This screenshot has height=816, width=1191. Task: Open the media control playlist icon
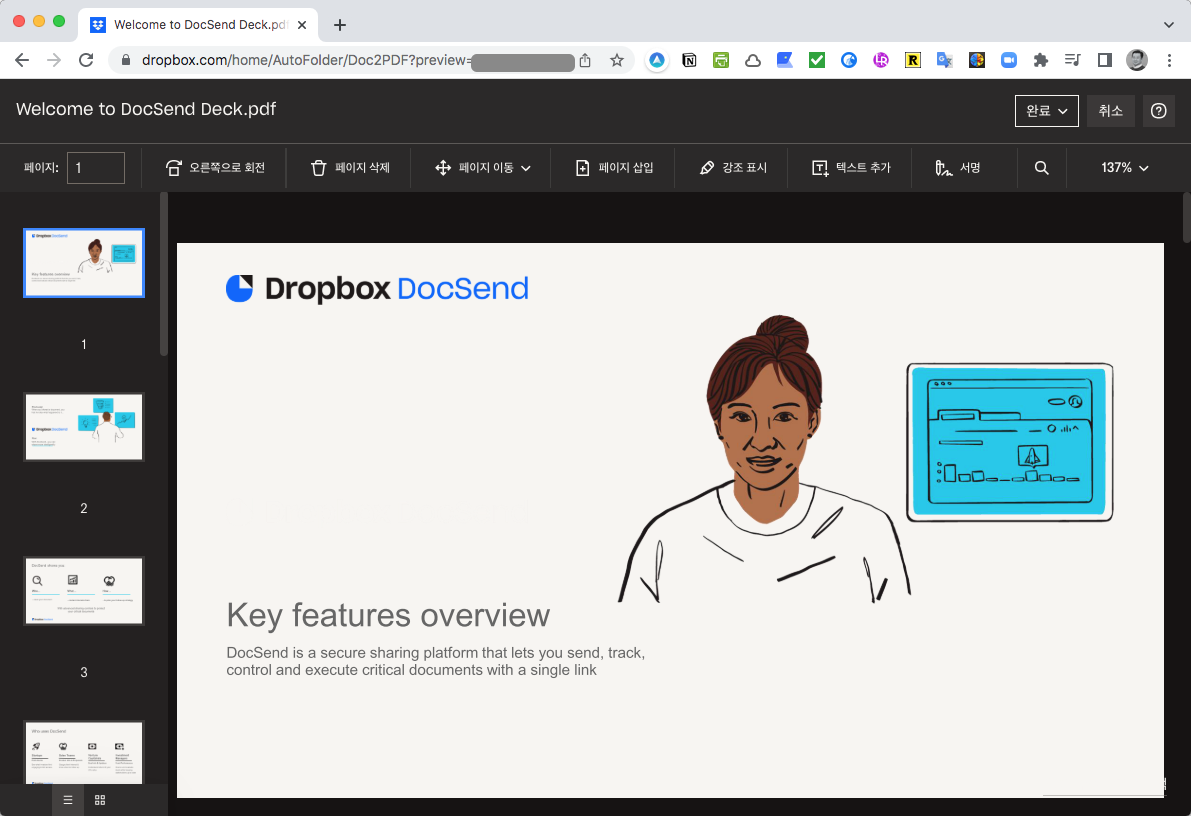tap(1073, 60)
